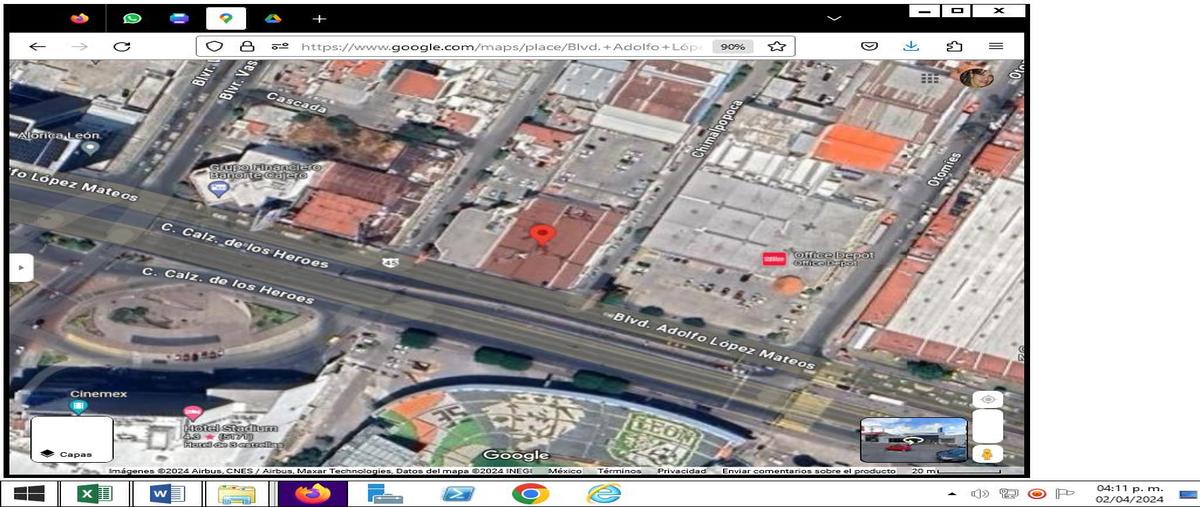Launch Excel from the taskbar

[94, 493]
